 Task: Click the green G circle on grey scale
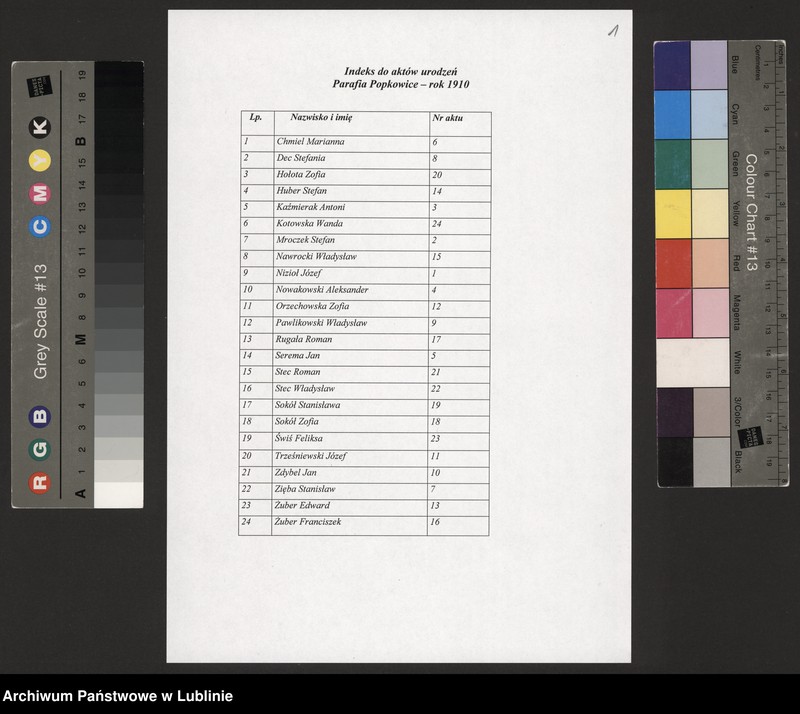click(x=39, y=450)
